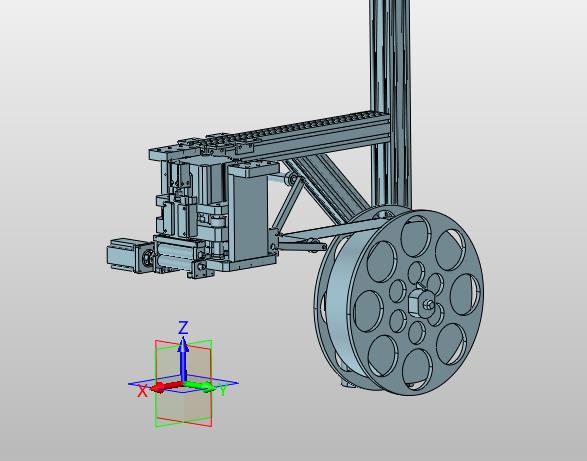Click the Y axis label
The height and width of the screenshot is (461, 587).
point(223,391)
